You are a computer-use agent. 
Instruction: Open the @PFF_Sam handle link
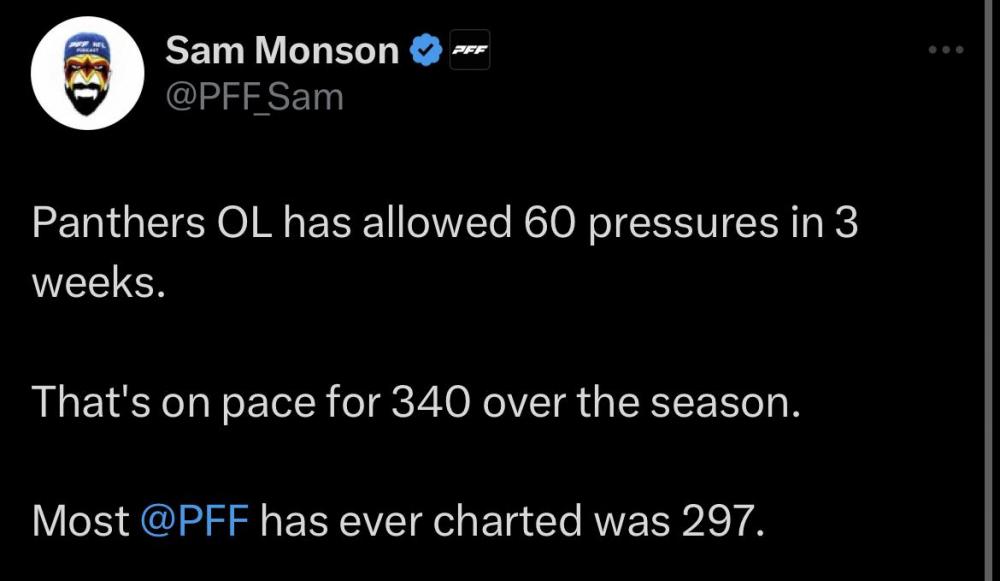click(x=253, y=97)
